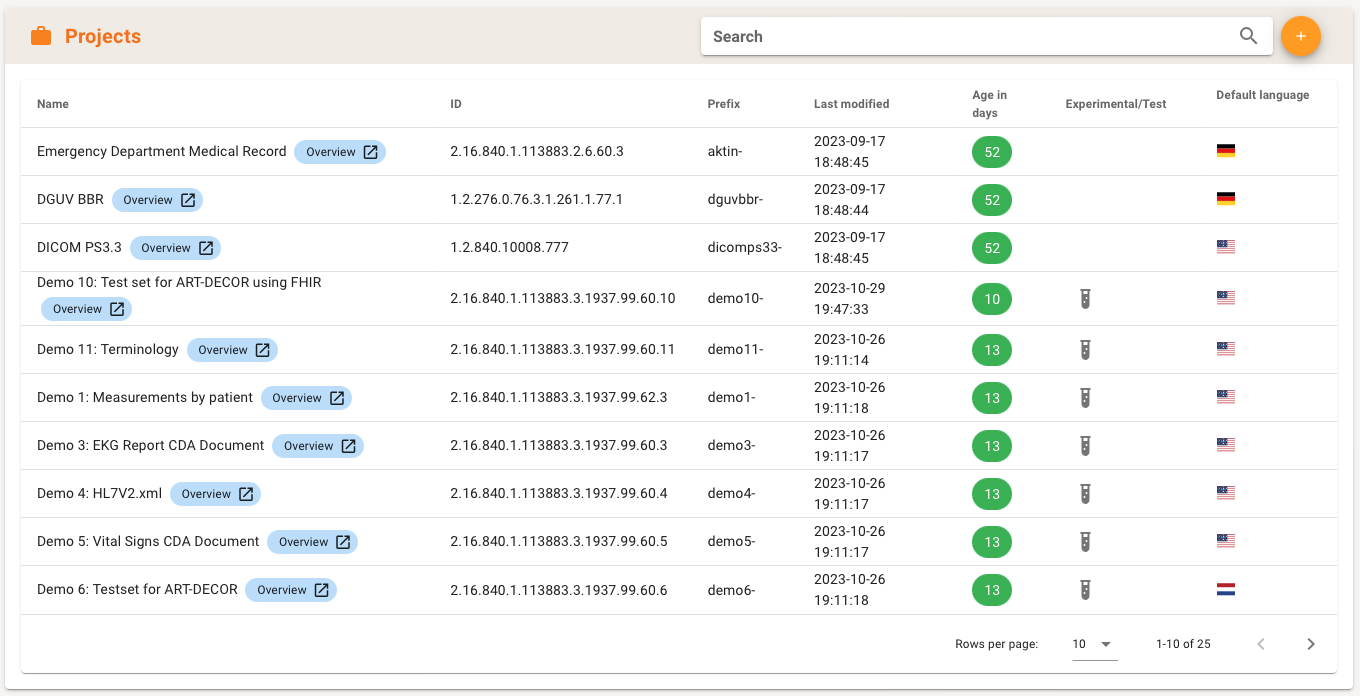Sort table by Name column header
This screenshot has height=696, width=1360.
pyautogui.click(x=53, y=104)
